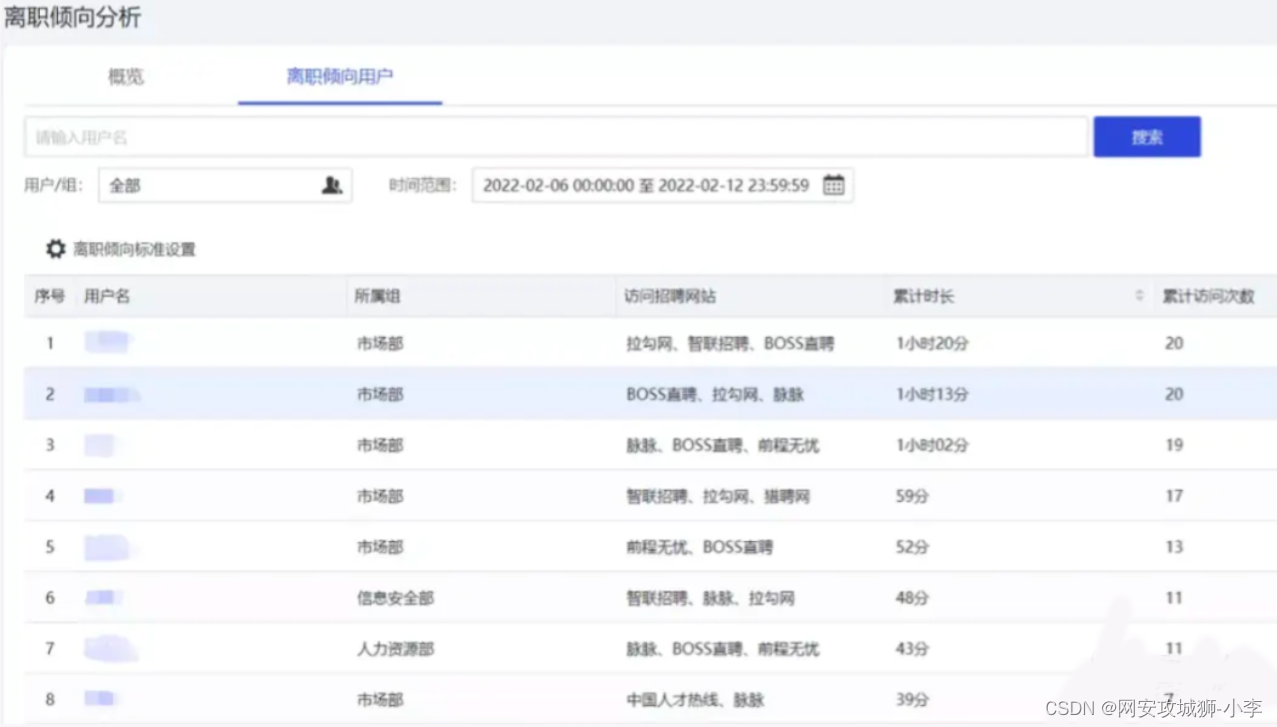The height and width of the screenshot is (727, 1277).
Task: Click visit count 13 in row 5
Action: tap(1174, 547)
